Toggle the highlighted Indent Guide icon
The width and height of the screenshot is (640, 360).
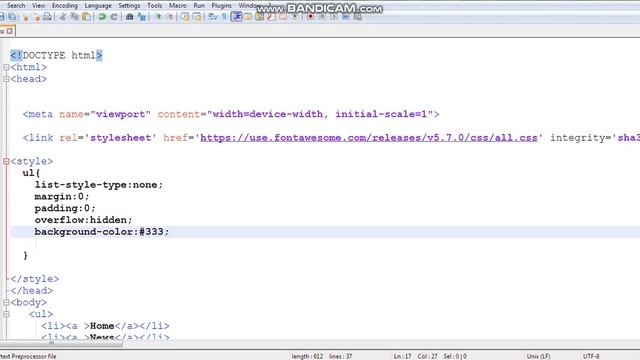click(236, 17)
